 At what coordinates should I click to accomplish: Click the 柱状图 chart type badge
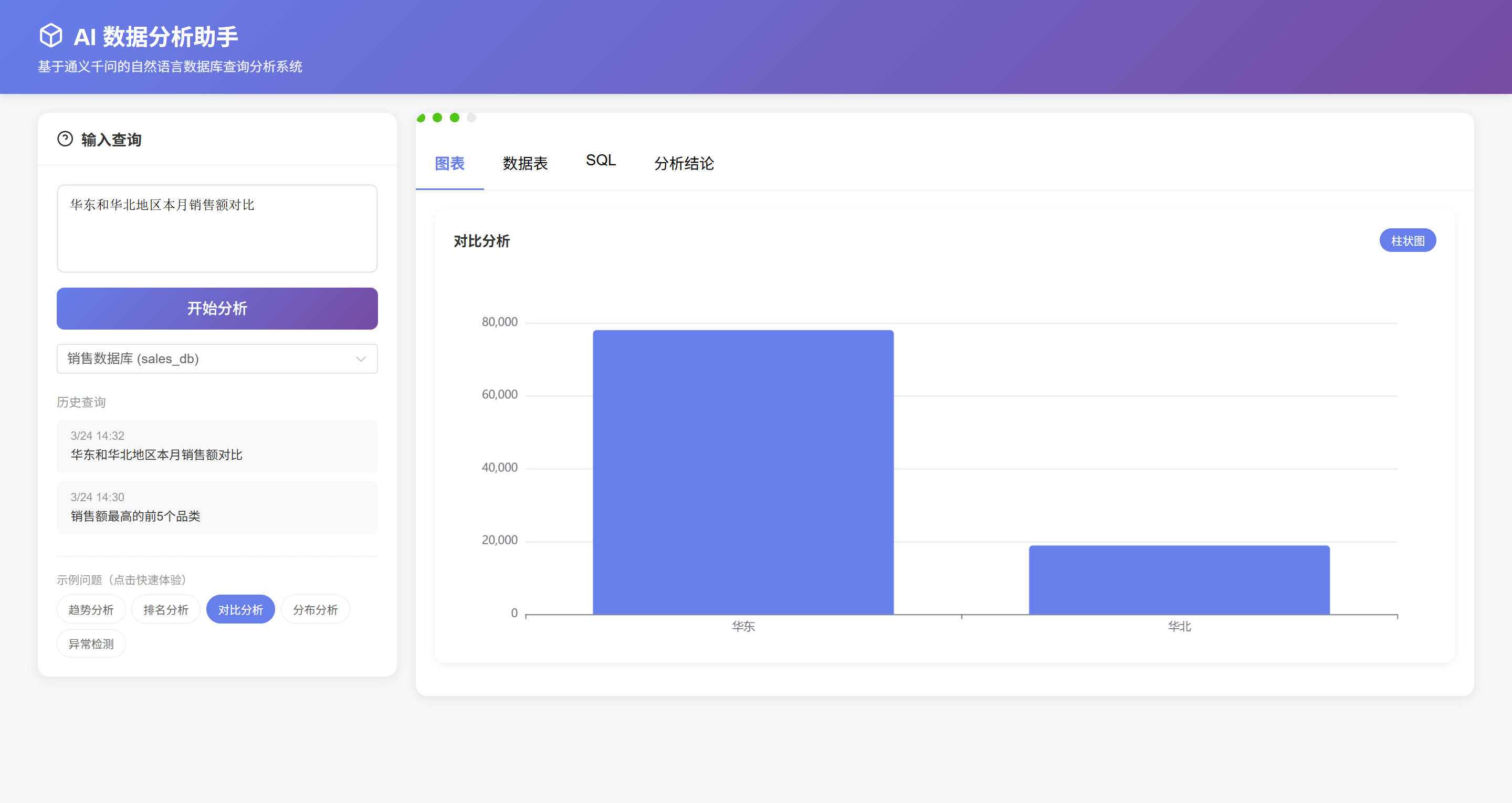coord(1407,241)
